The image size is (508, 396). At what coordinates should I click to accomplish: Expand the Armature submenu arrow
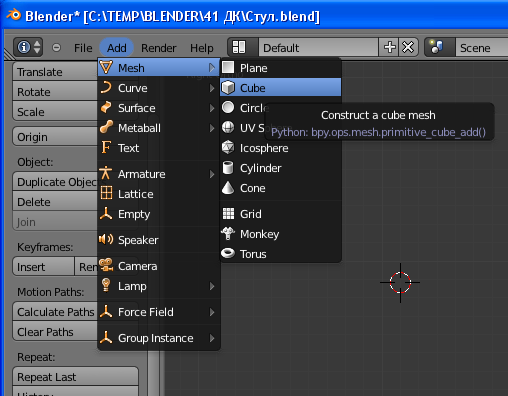pos(212,174)
